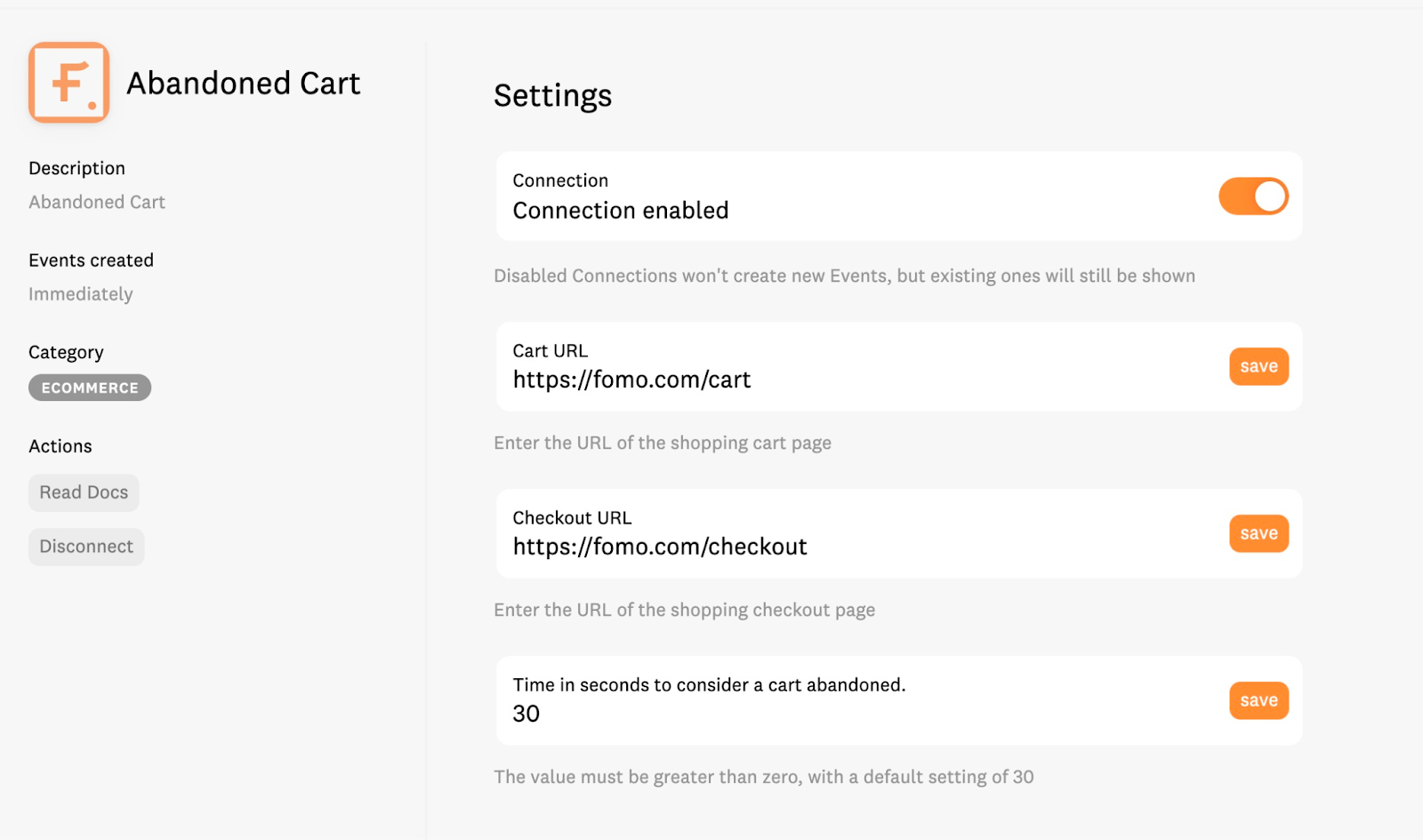The height and width of the screenshot is (840, 1423).
Task: Disconnect the Abandoned Cart integration
Action: [x=85, y=546]
